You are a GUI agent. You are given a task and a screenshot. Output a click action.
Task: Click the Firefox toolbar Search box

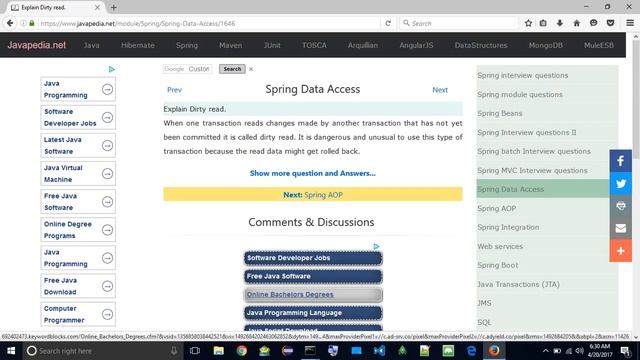point(459,23)
